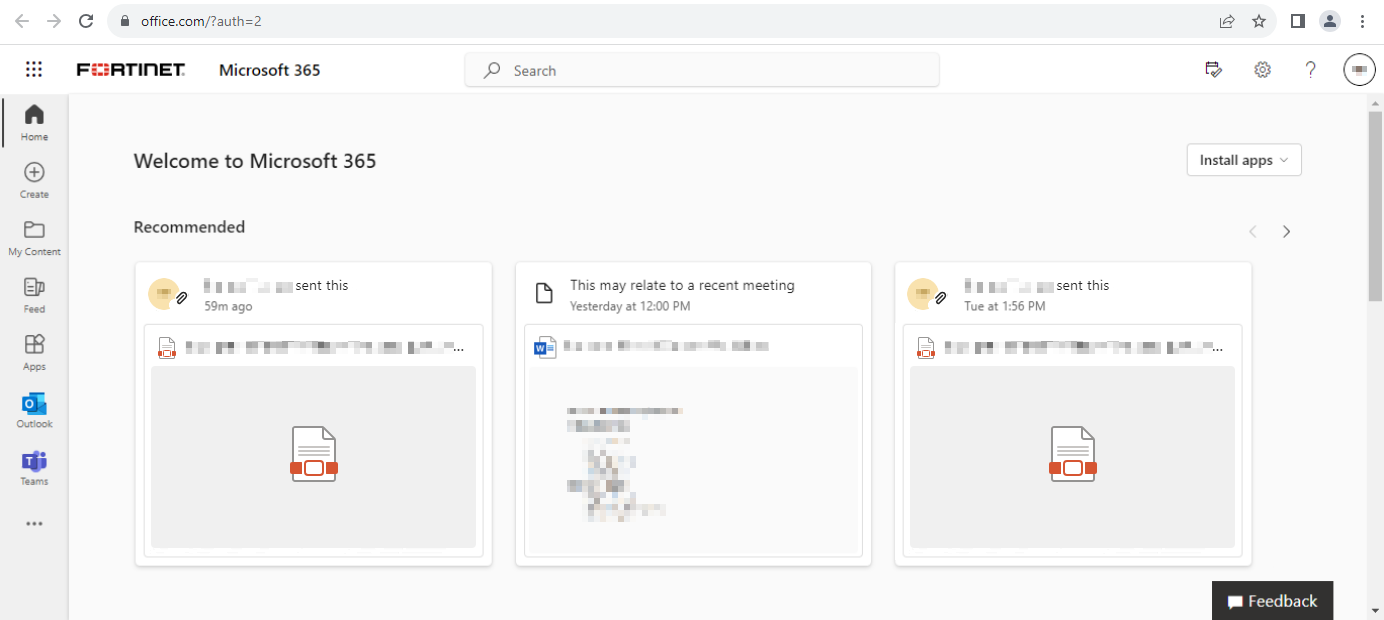This screenshot has height=620, width=1384.
Task: Click the Fortinet logo
Action: pos(131,70)
